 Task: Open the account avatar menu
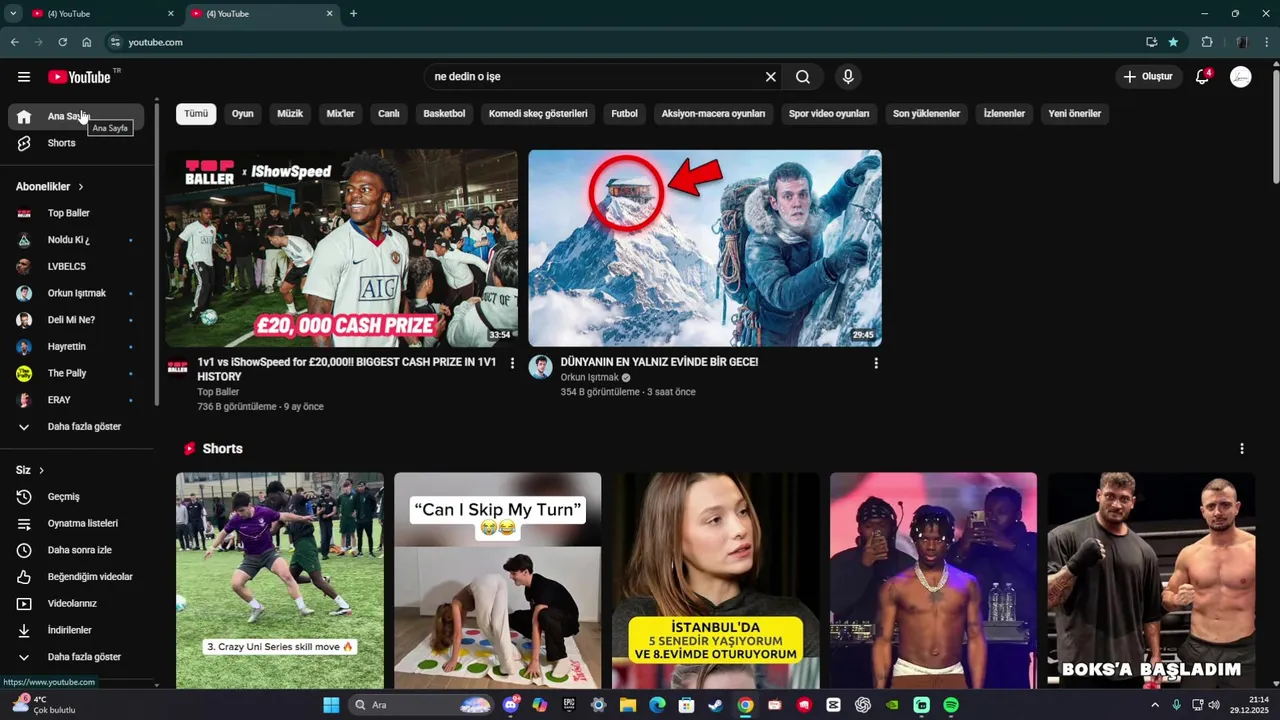click(1241, 77)
